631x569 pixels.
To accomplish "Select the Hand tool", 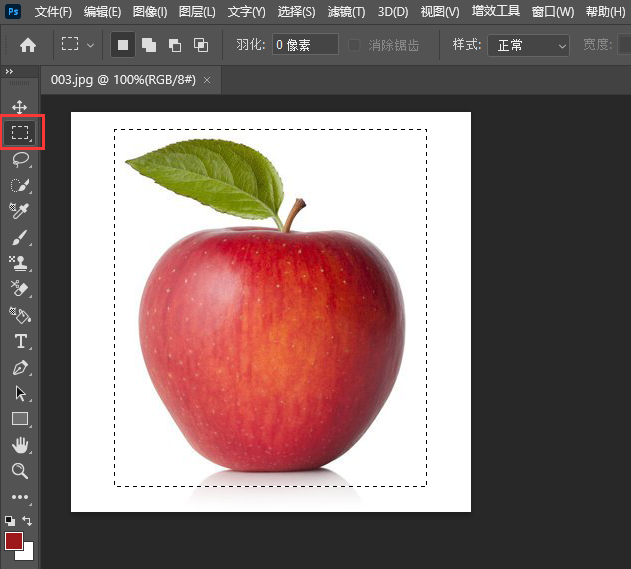I will click(19, 445).
